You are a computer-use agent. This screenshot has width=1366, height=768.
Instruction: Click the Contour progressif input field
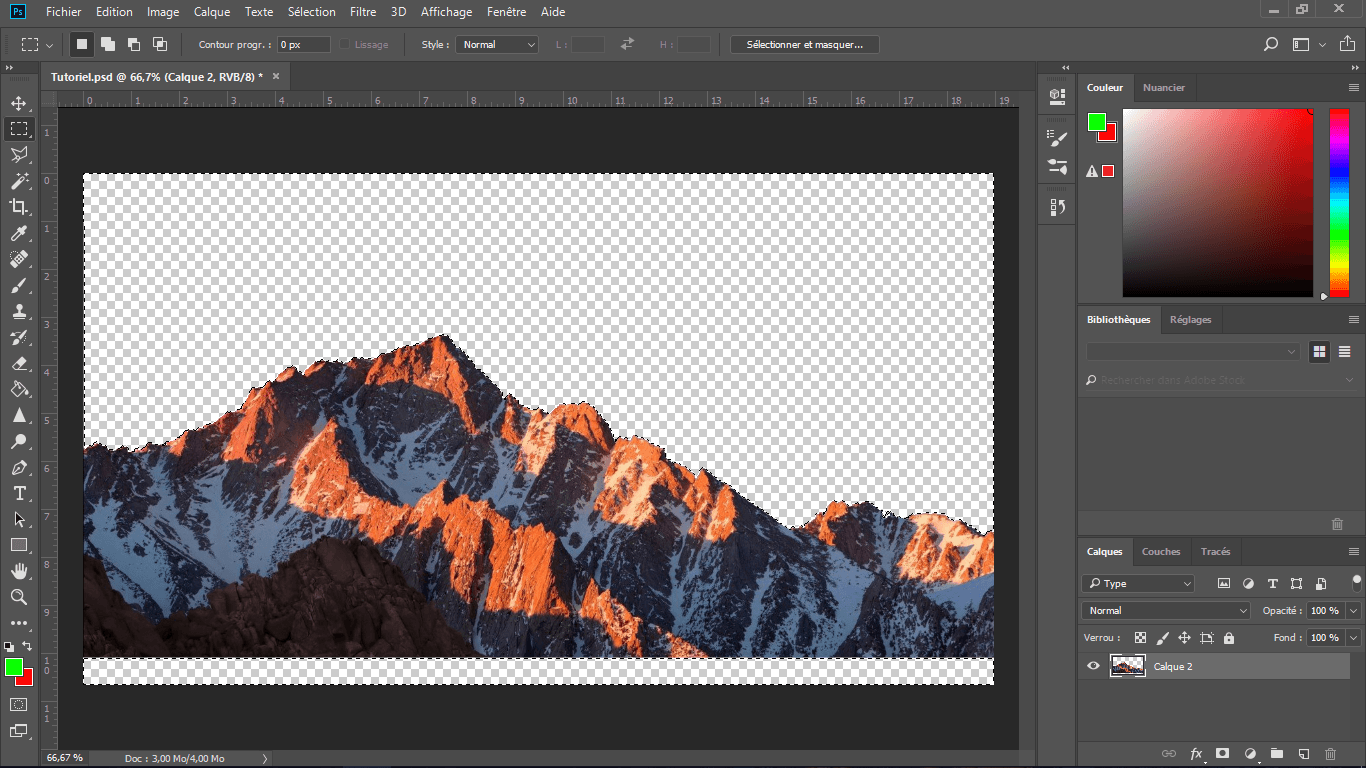click(304, 45)
